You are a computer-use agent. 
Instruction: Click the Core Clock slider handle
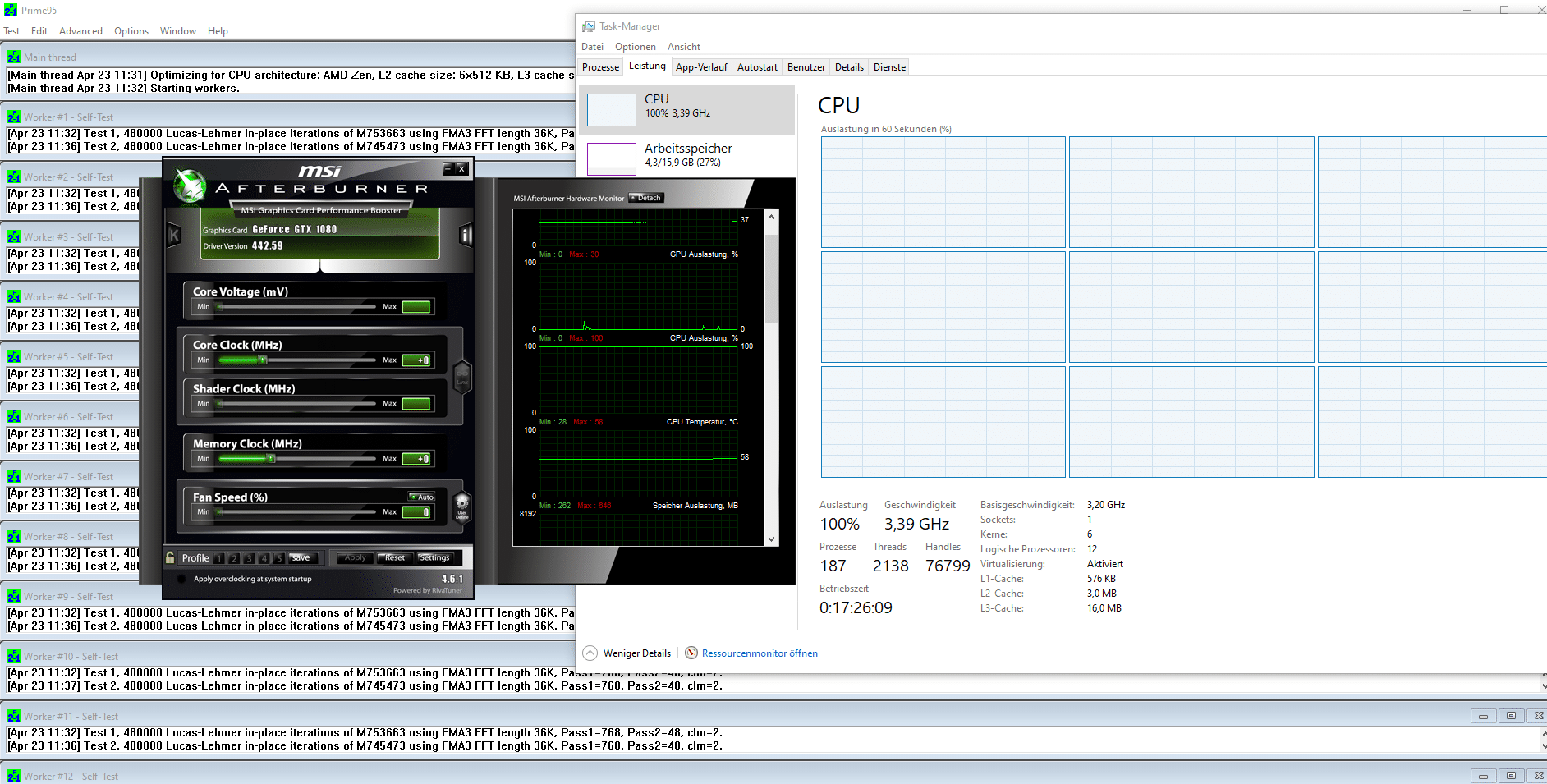[263, 360]
